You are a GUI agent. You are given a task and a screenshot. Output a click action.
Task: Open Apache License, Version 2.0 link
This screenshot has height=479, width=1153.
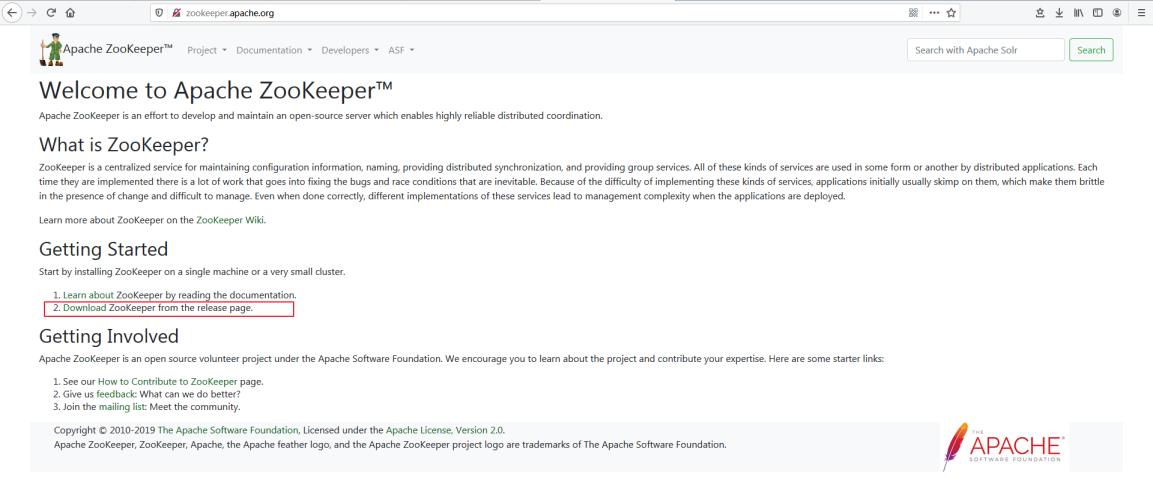445,430
